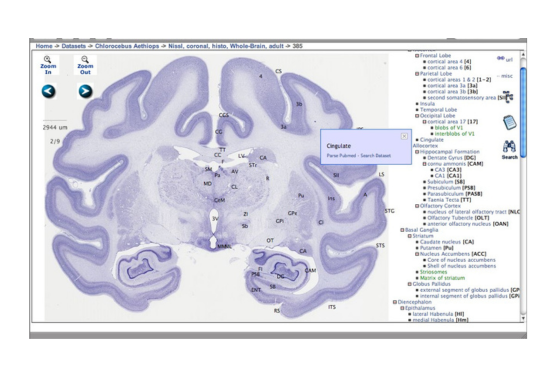556x380 pixels.
Task: Select cortical areas 1 & 2
Action: coord(459,80)
